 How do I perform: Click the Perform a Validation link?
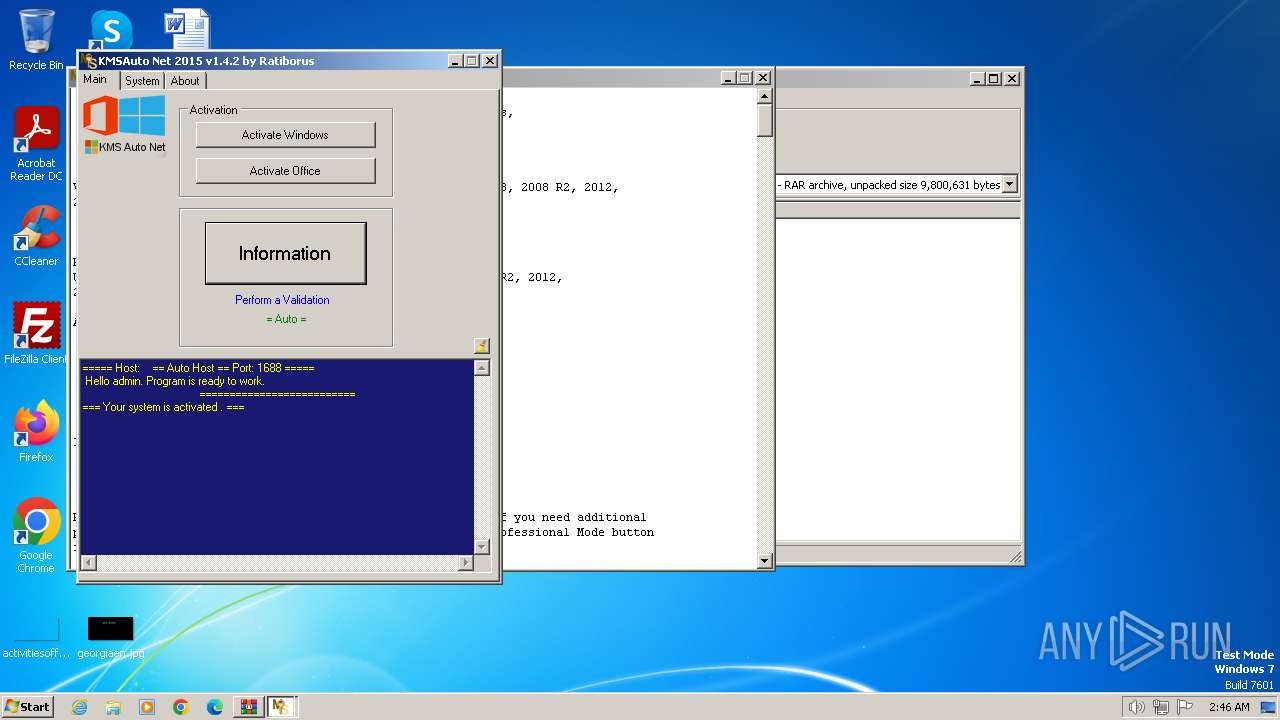coord(282,300)
